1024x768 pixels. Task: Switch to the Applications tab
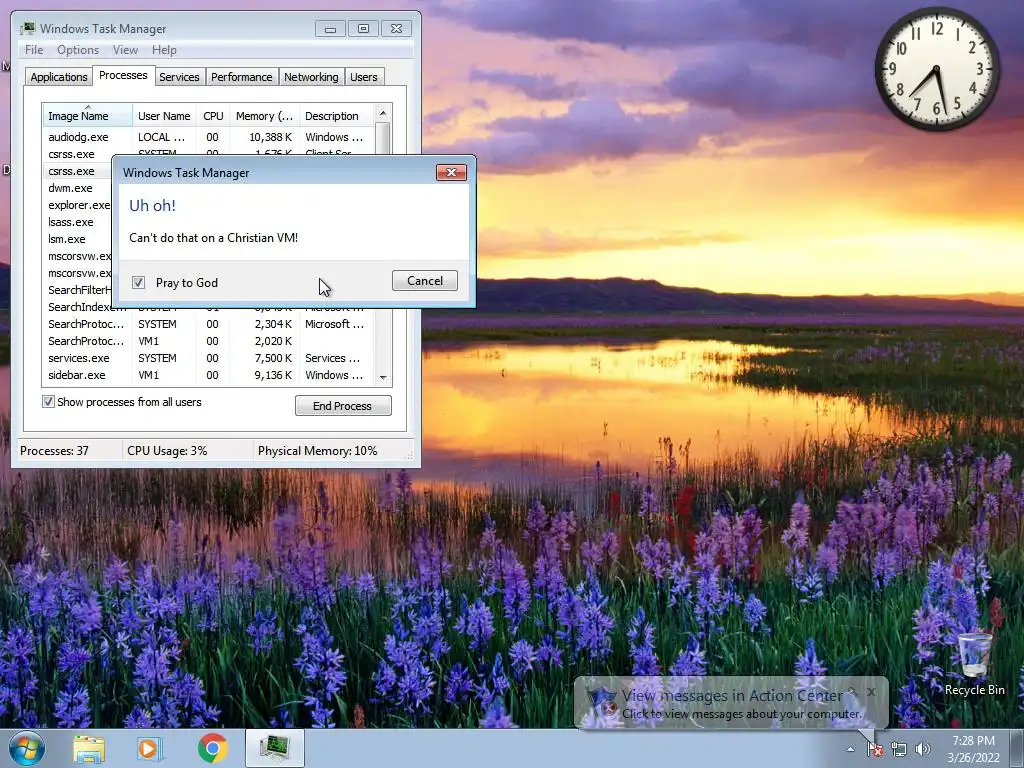[x=59, y=77]
